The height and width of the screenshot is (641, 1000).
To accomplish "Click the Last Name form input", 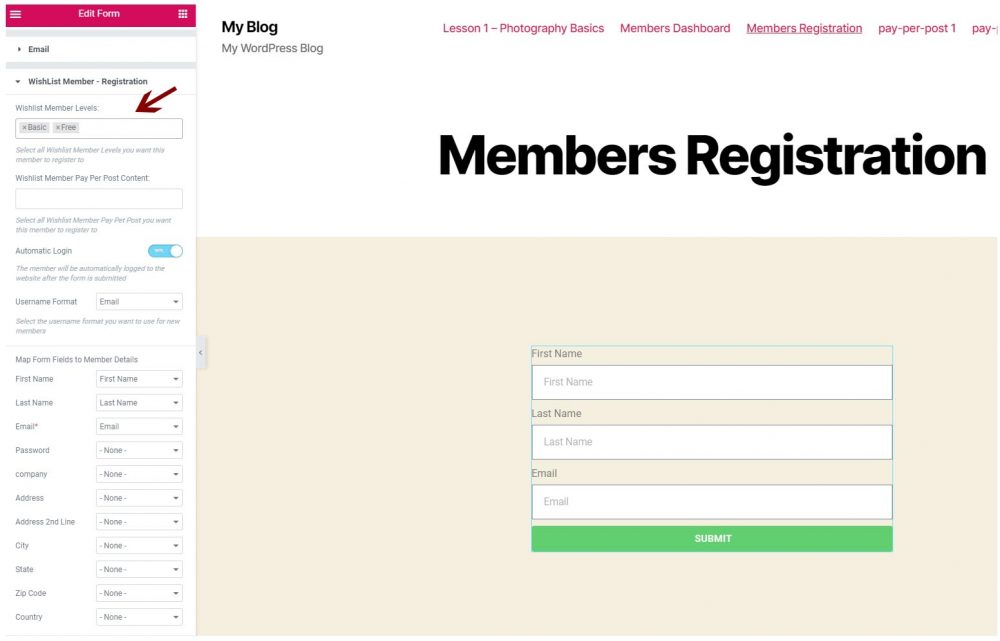I will coord(712,442).
